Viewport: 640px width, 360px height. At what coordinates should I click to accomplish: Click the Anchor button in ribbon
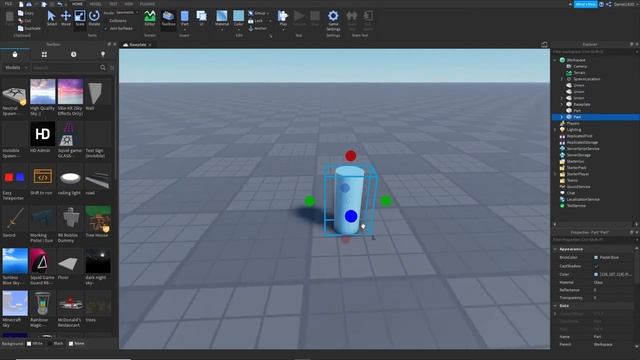click(258, 29)
